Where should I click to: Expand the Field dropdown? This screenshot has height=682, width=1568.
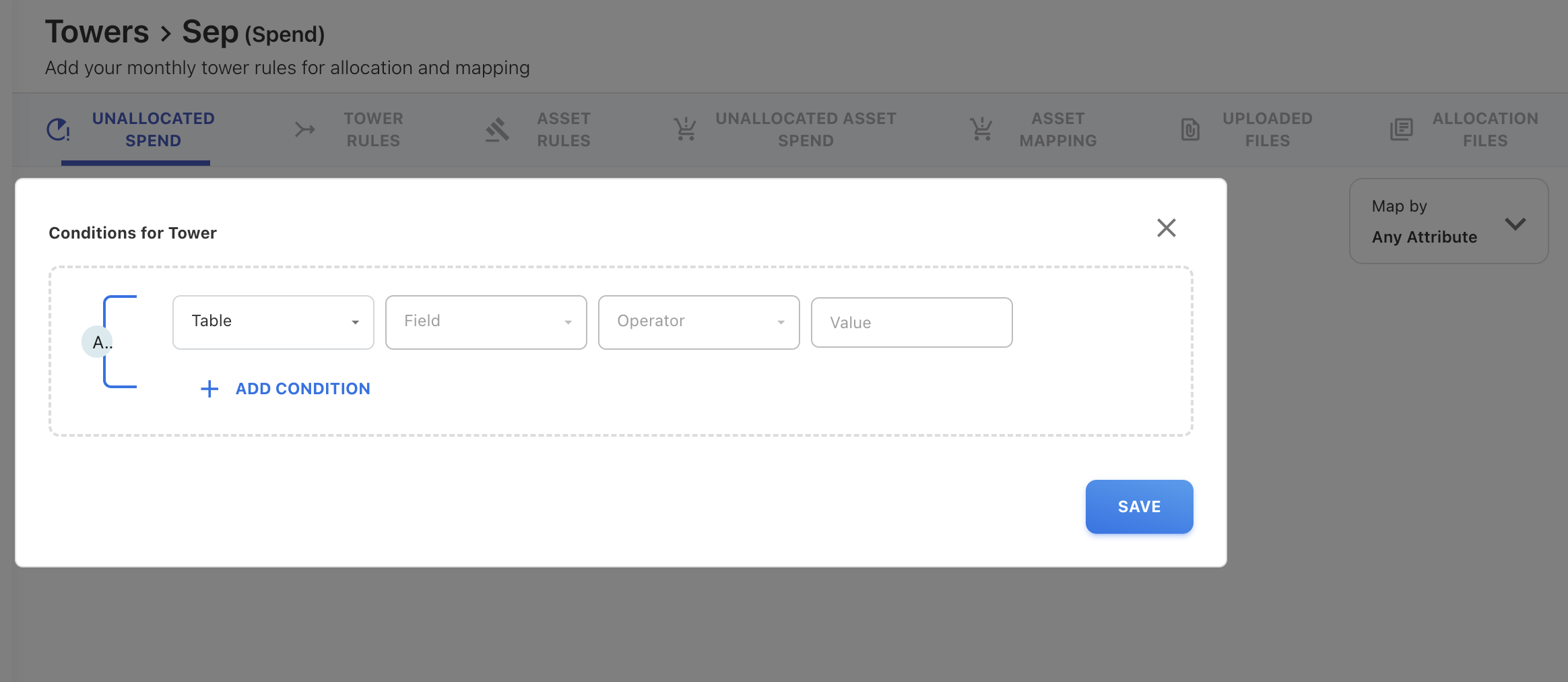486,322
